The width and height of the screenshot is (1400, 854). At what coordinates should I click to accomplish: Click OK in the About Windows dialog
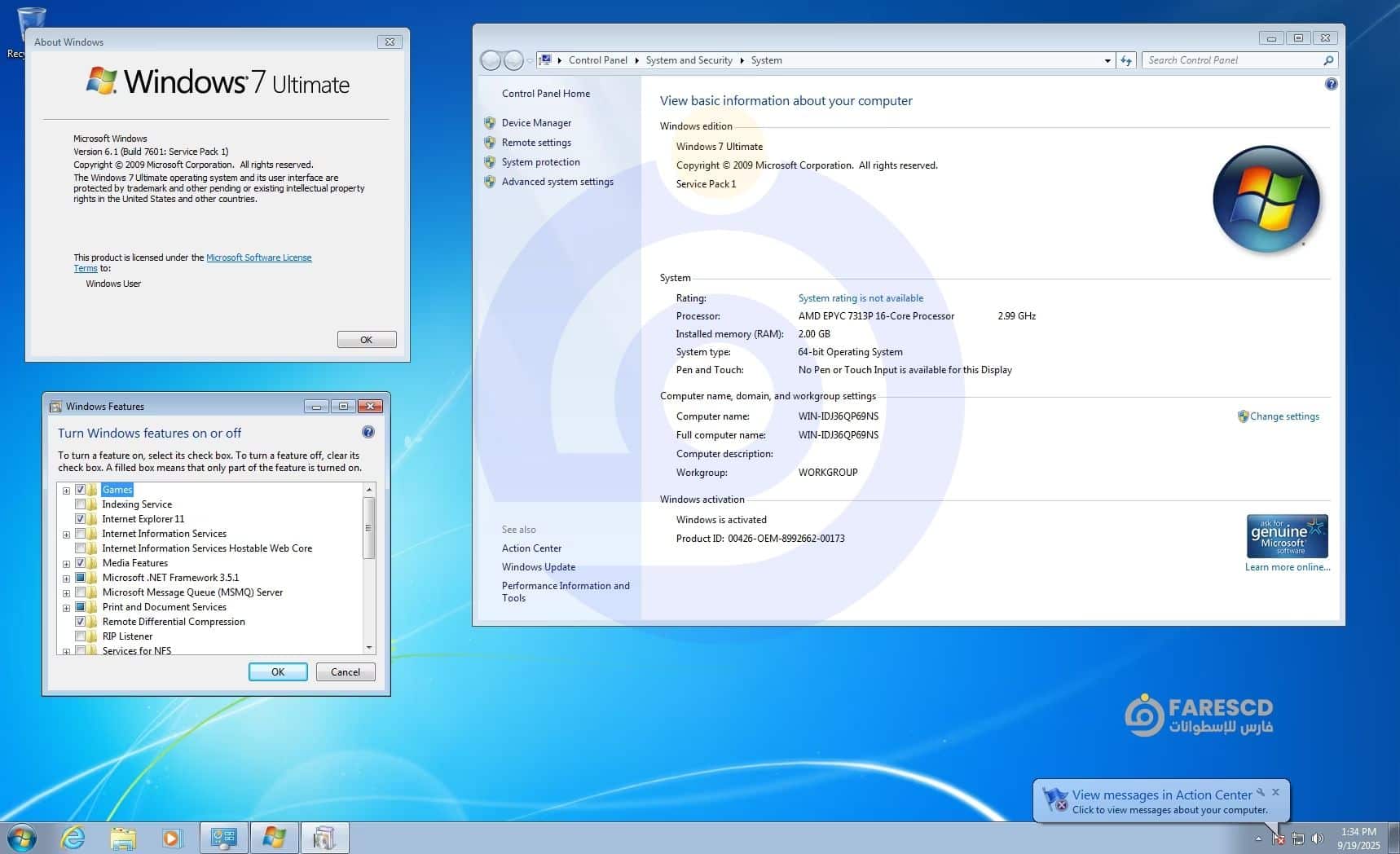click(x=367, y=340)
